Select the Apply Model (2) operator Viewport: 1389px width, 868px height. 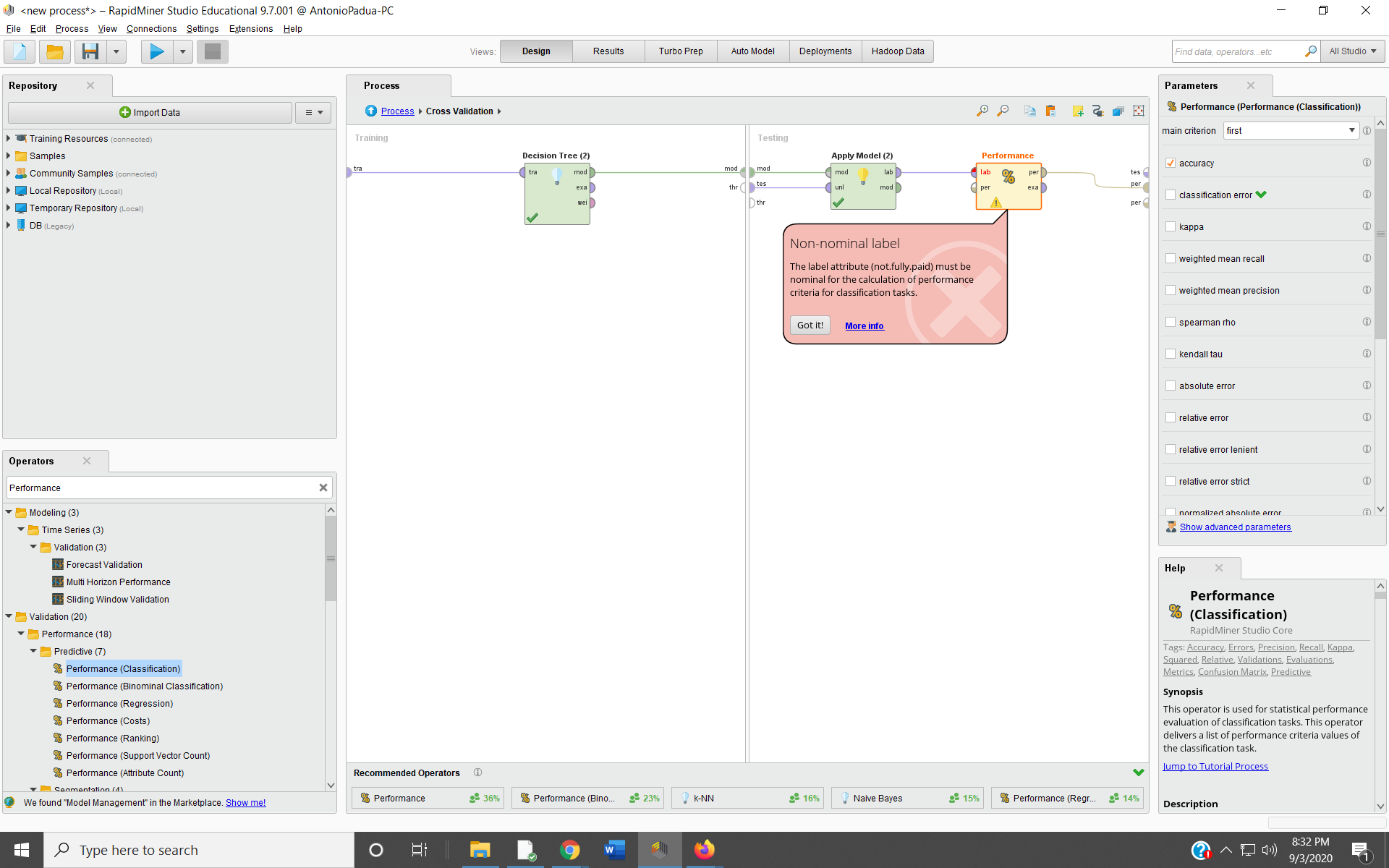pyautogui.click(x=863, y=187)
